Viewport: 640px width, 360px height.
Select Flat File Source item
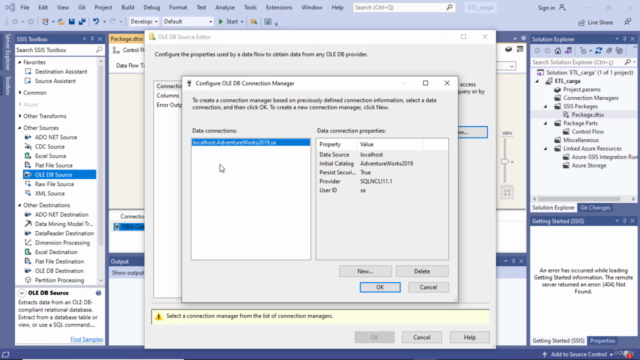pyautogui.click(x=53, y=165)
